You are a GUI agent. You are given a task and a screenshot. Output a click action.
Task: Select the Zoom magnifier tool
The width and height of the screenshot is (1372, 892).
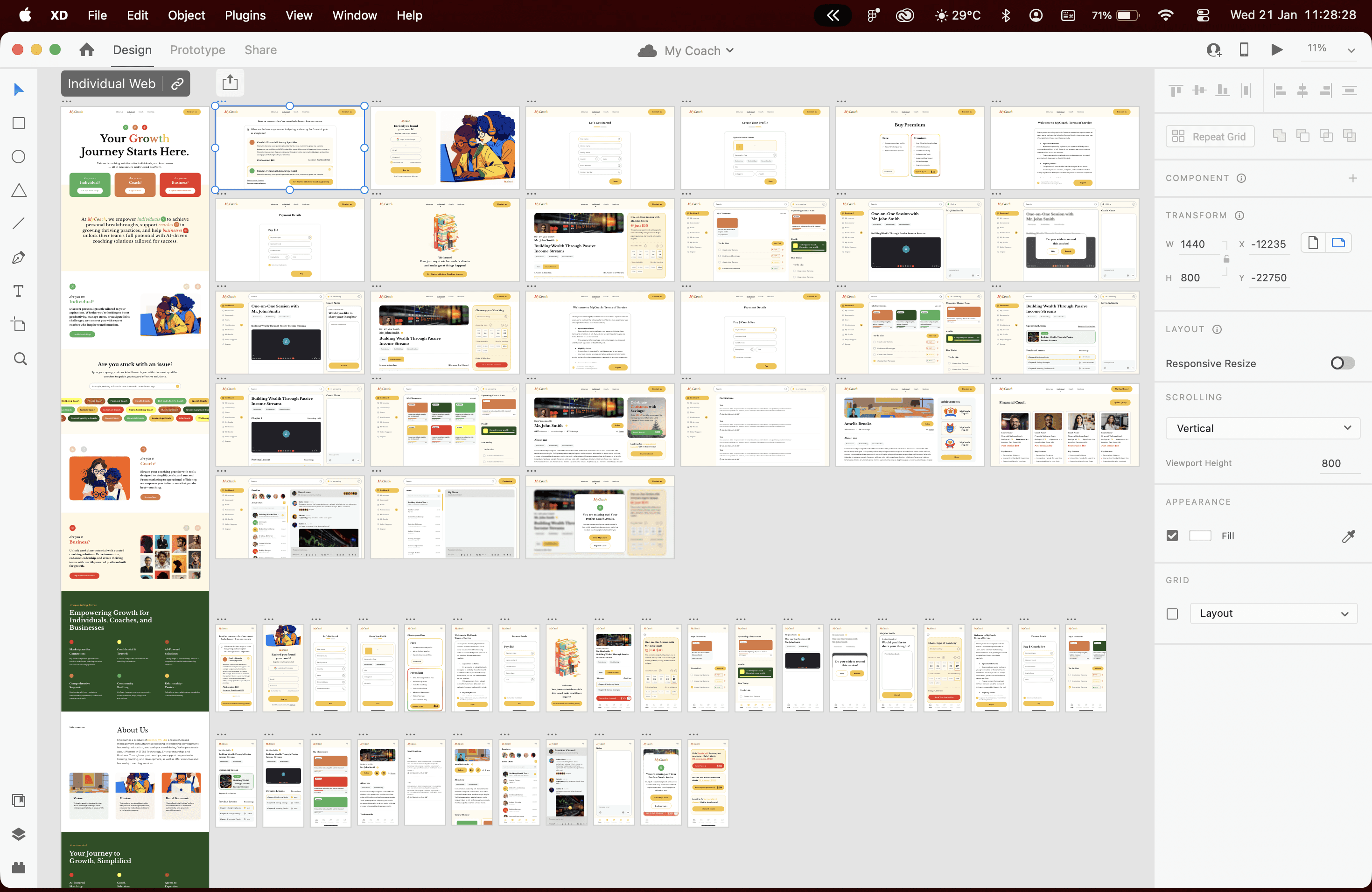tap(20, 359)
